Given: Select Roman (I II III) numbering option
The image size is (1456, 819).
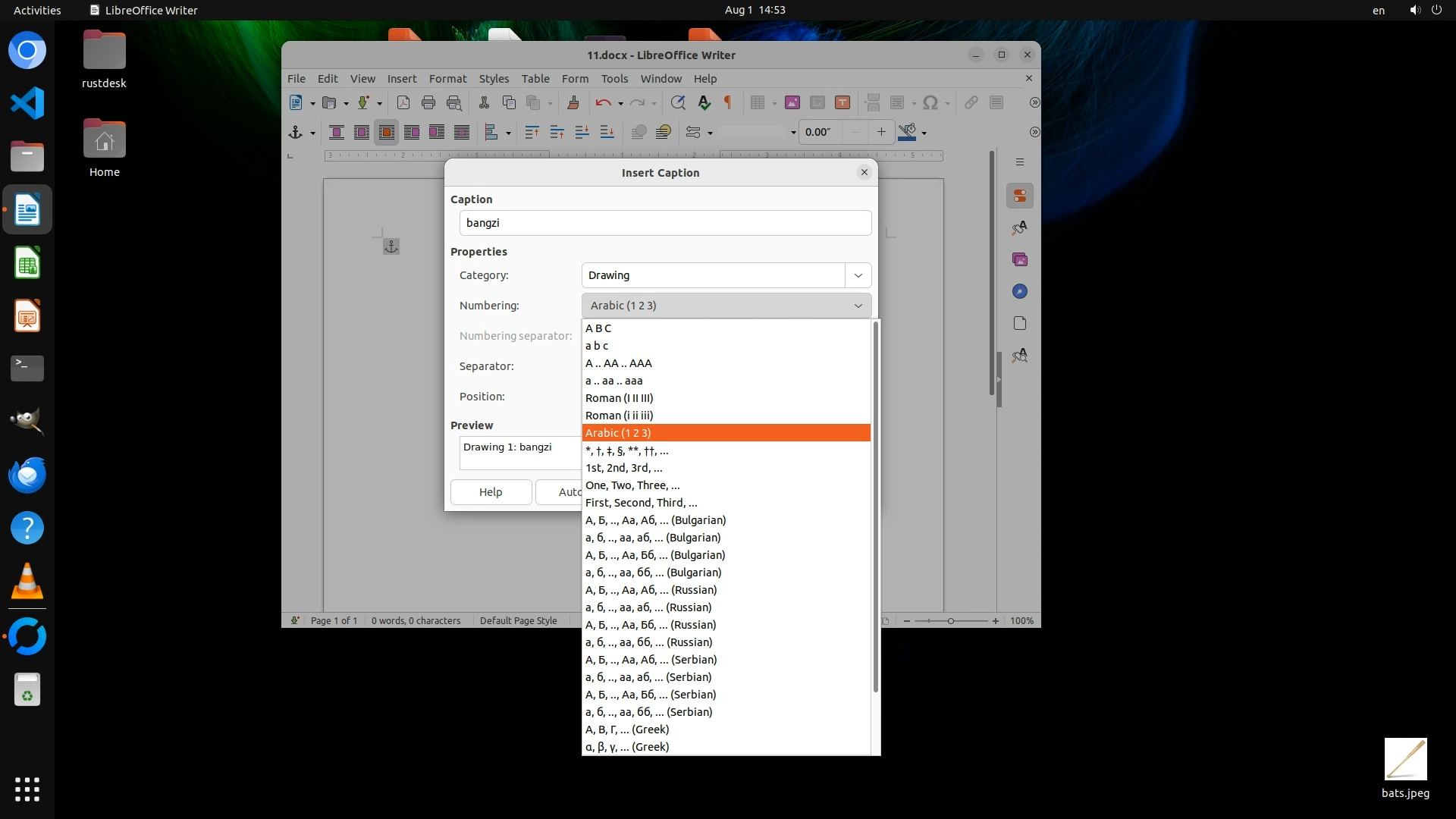Looking at the screenshot, I should 619,398.
